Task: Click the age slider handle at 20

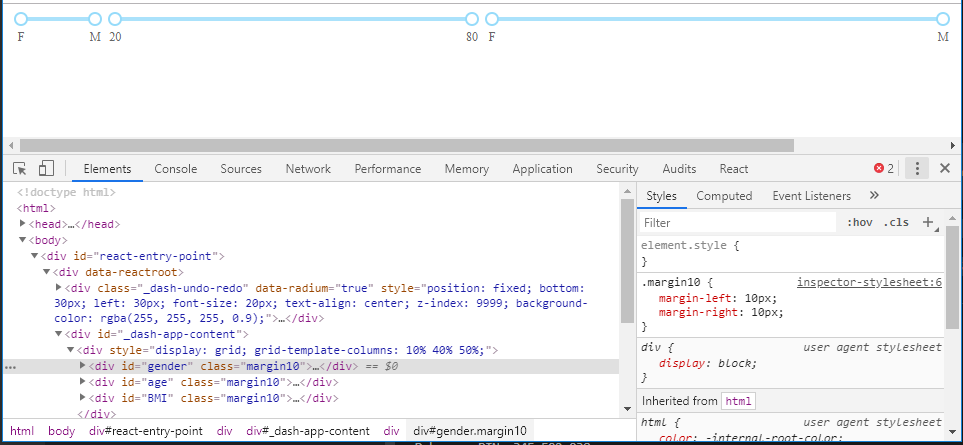Action: click(x=115, y=19)
